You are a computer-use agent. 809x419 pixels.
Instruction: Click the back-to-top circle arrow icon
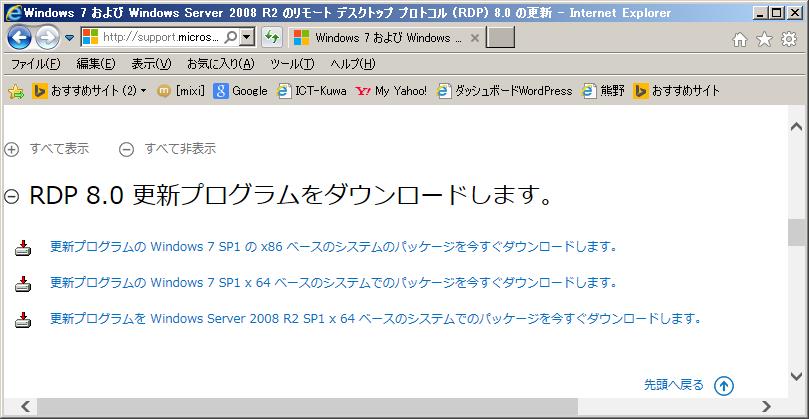[x=724, y=385]
